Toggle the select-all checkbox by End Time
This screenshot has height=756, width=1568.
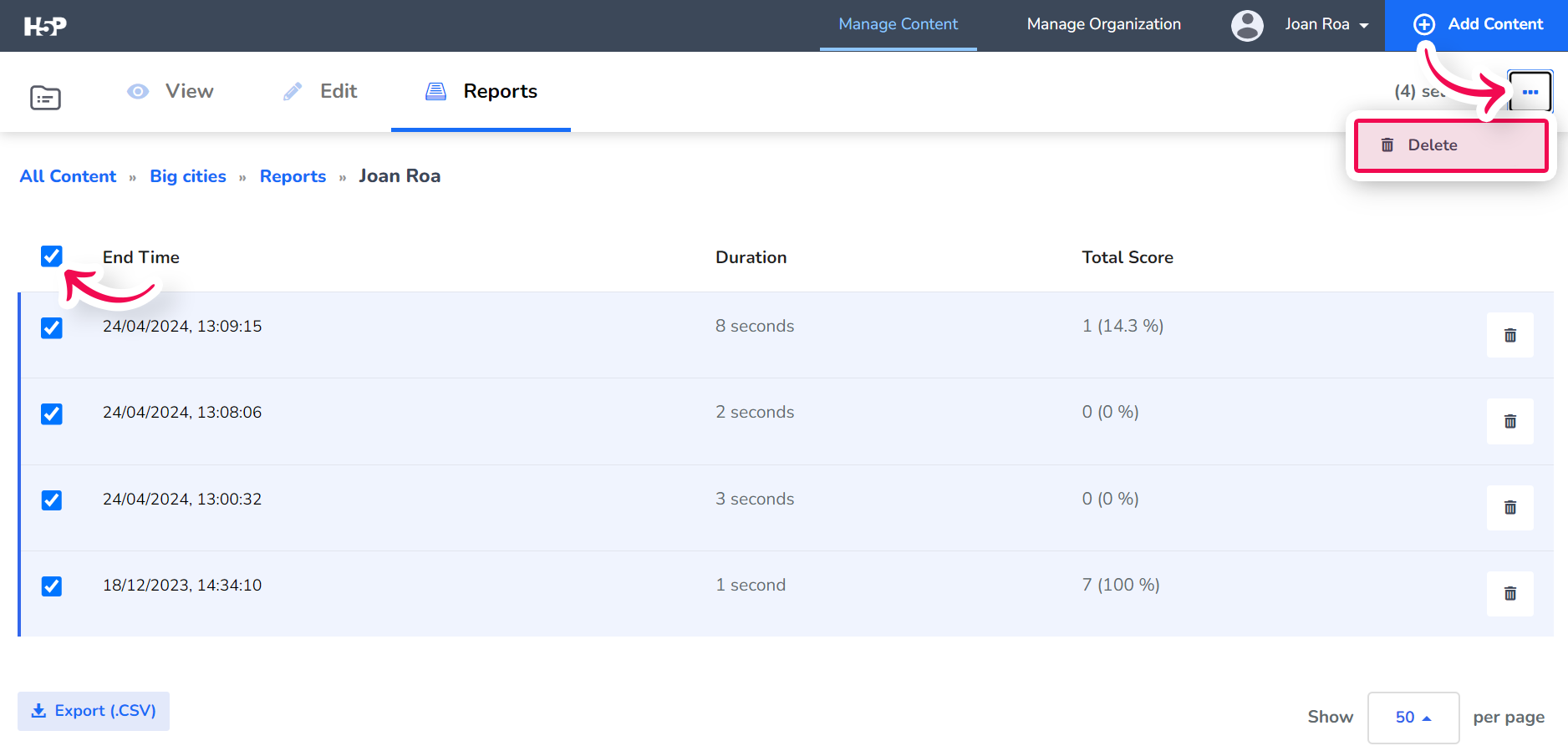pyautogui.click(x=52, y=256)
